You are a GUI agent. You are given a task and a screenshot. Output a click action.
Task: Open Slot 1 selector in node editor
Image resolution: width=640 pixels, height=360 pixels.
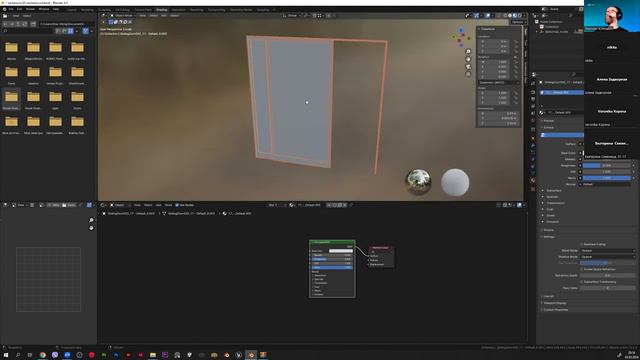click(276, 205)
